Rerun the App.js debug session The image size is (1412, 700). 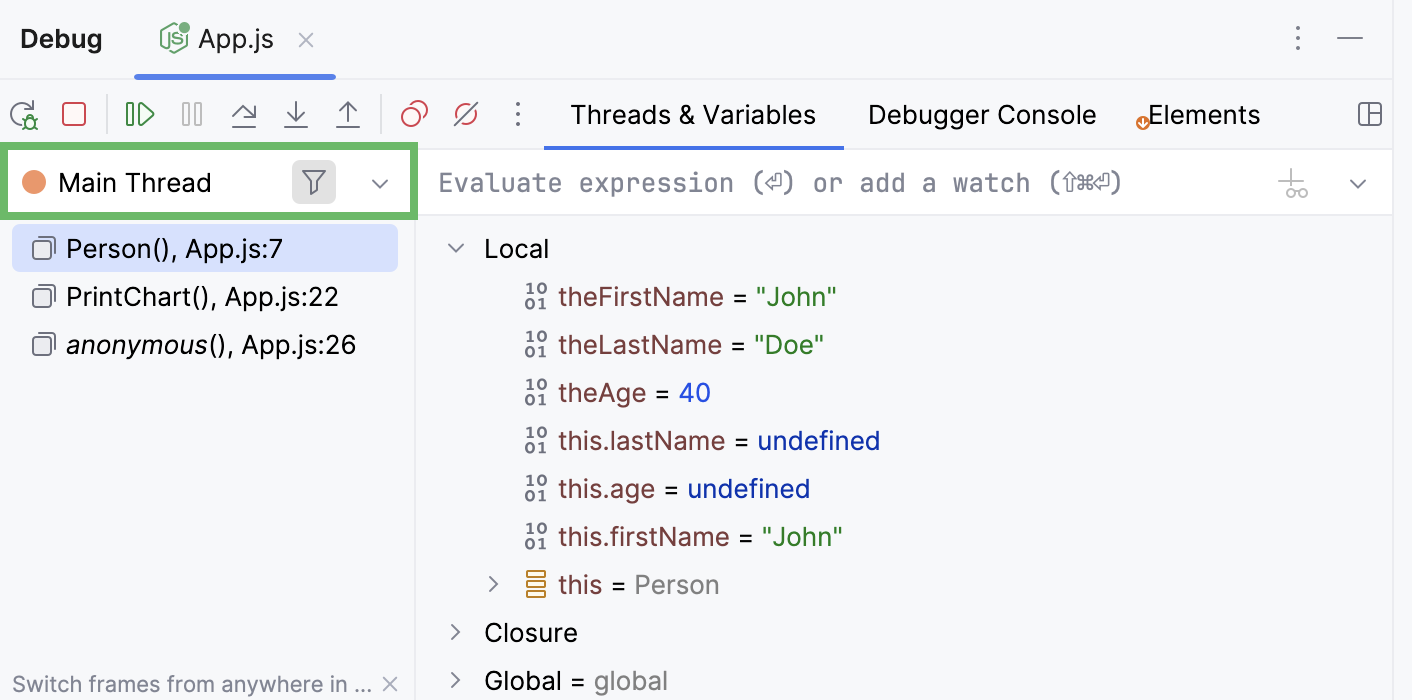pos(23,114)
